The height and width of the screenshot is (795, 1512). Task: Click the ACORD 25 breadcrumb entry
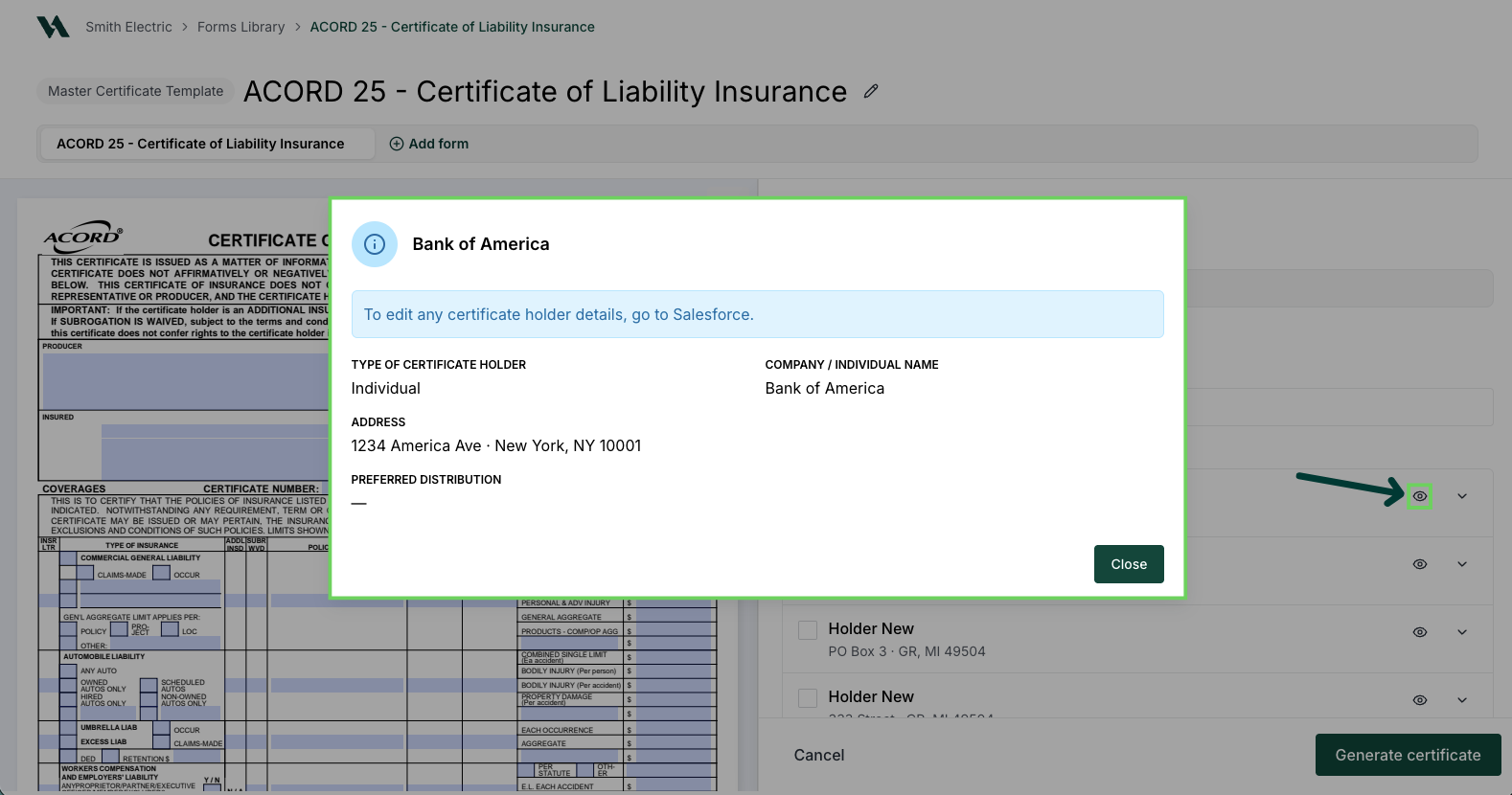point(452,27)
